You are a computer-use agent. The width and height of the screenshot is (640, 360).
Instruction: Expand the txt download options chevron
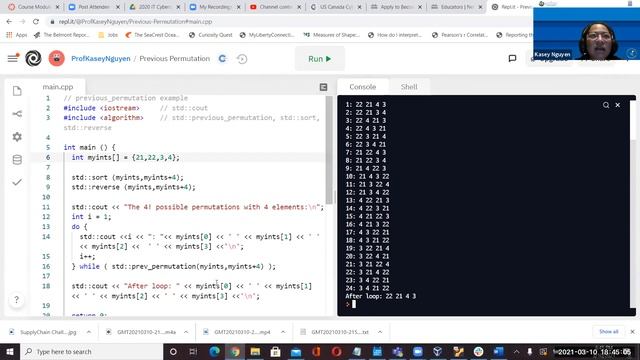coord(380,332)
